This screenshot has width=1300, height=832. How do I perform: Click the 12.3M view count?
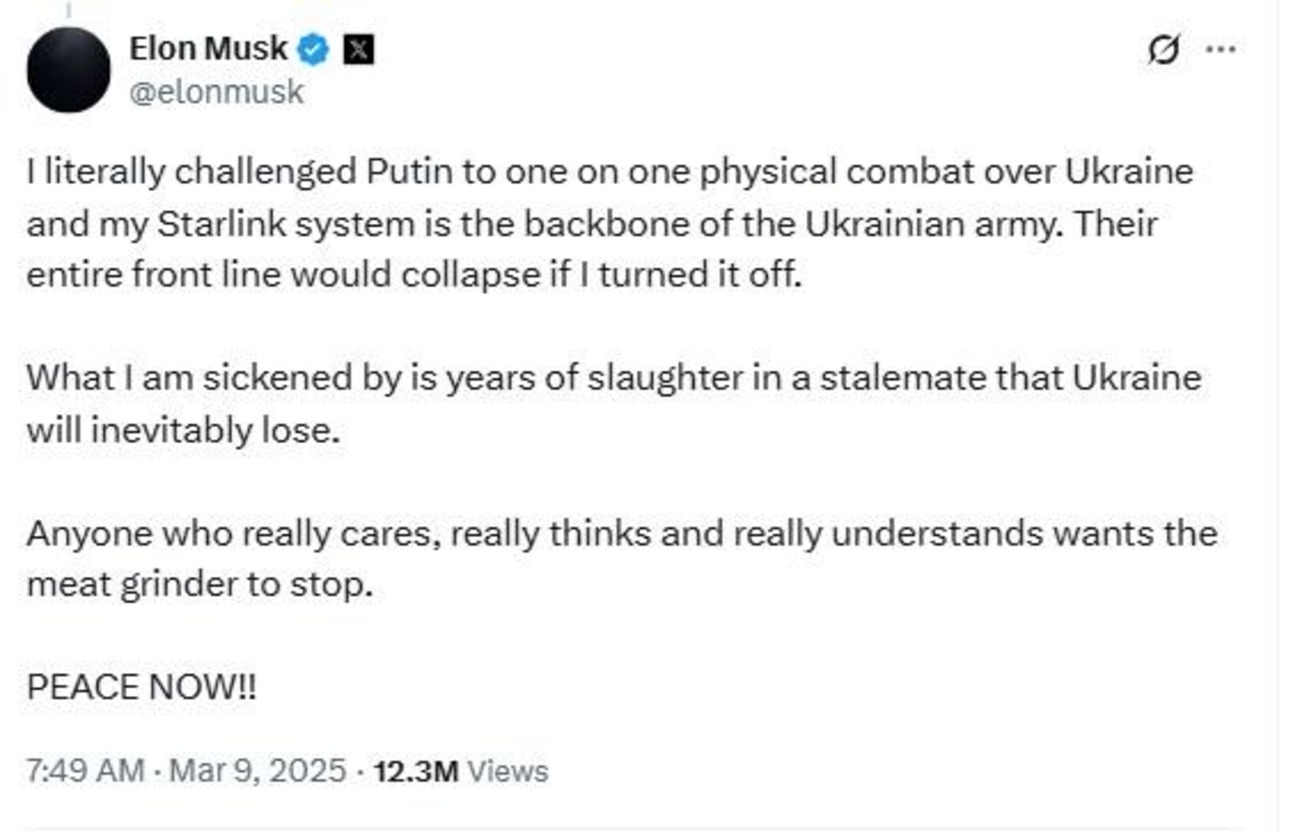(x=415, y=772)
